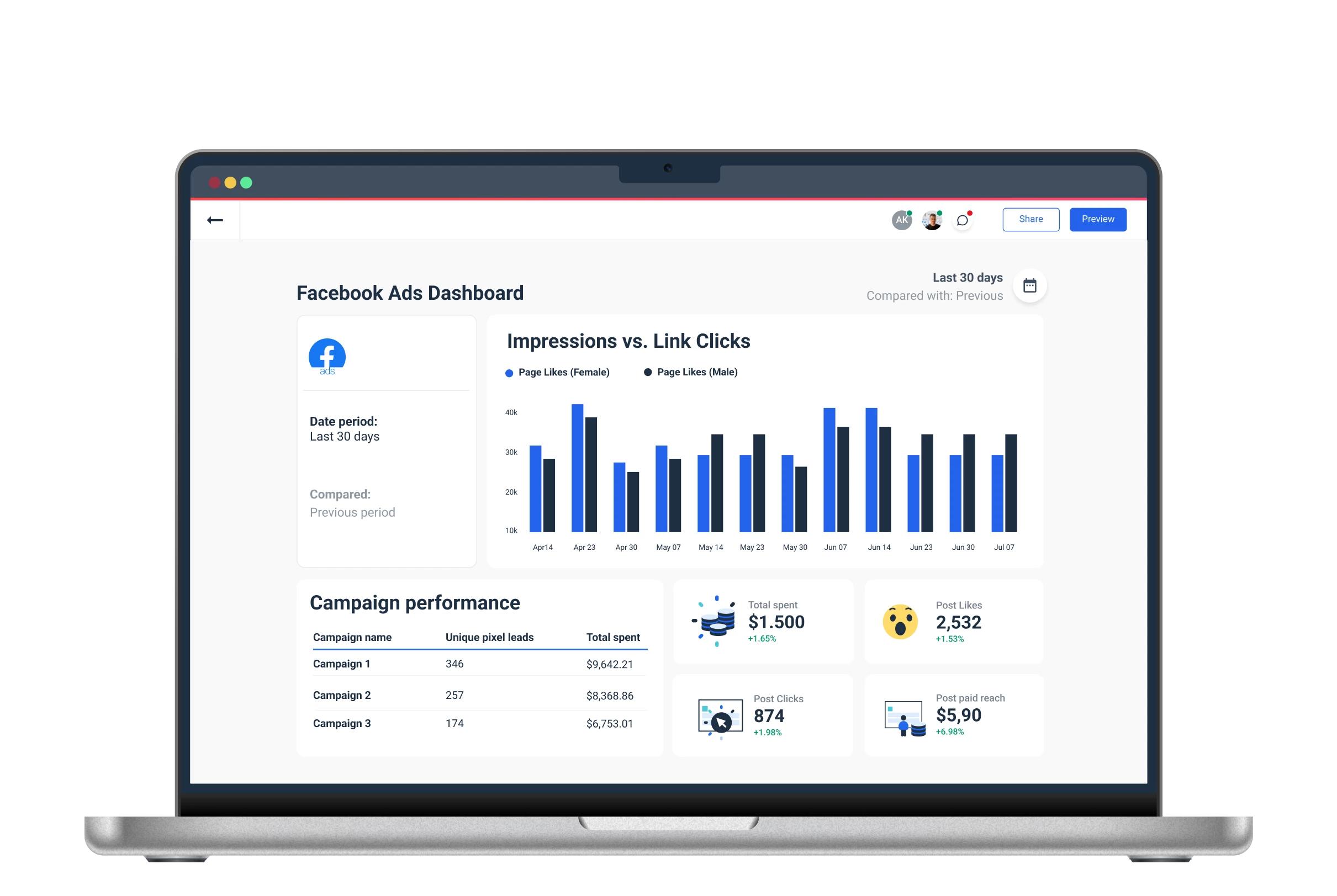The image size is (1337, 896).
Task: Click the blue Apr 23 chart bar
Action: click(x=577, y=468)
